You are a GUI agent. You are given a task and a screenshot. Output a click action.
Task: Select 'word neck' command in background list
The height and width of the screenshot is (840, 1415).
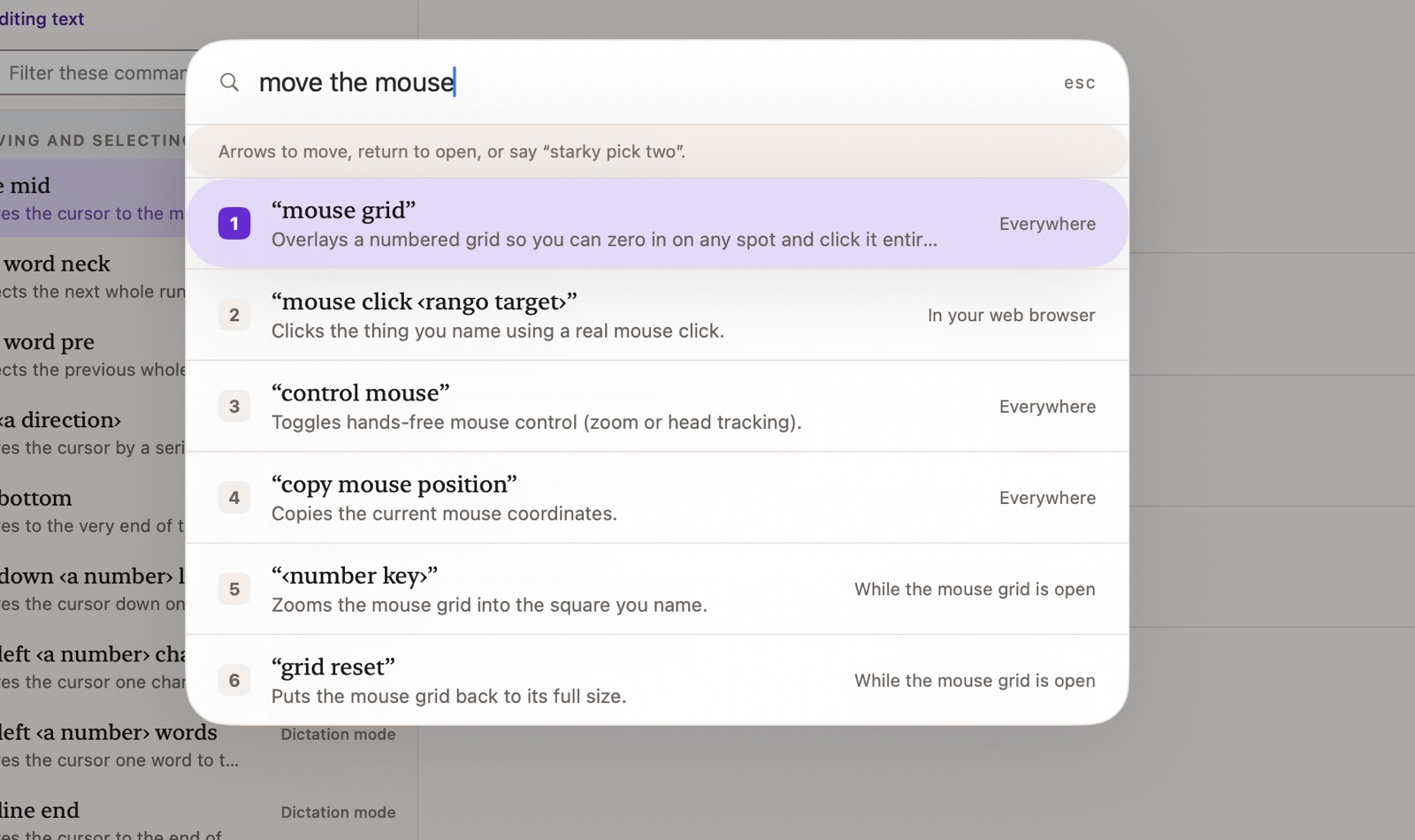(x=93, y=276)
